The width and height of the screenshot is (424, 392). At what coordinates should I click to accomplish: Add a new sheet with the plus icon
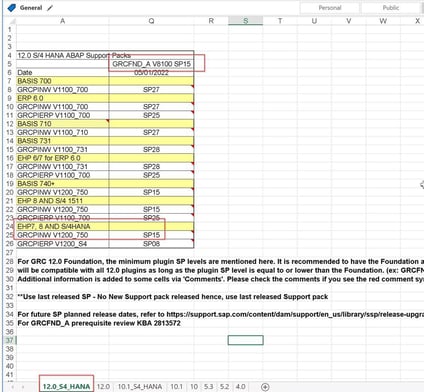click(265, 387)
